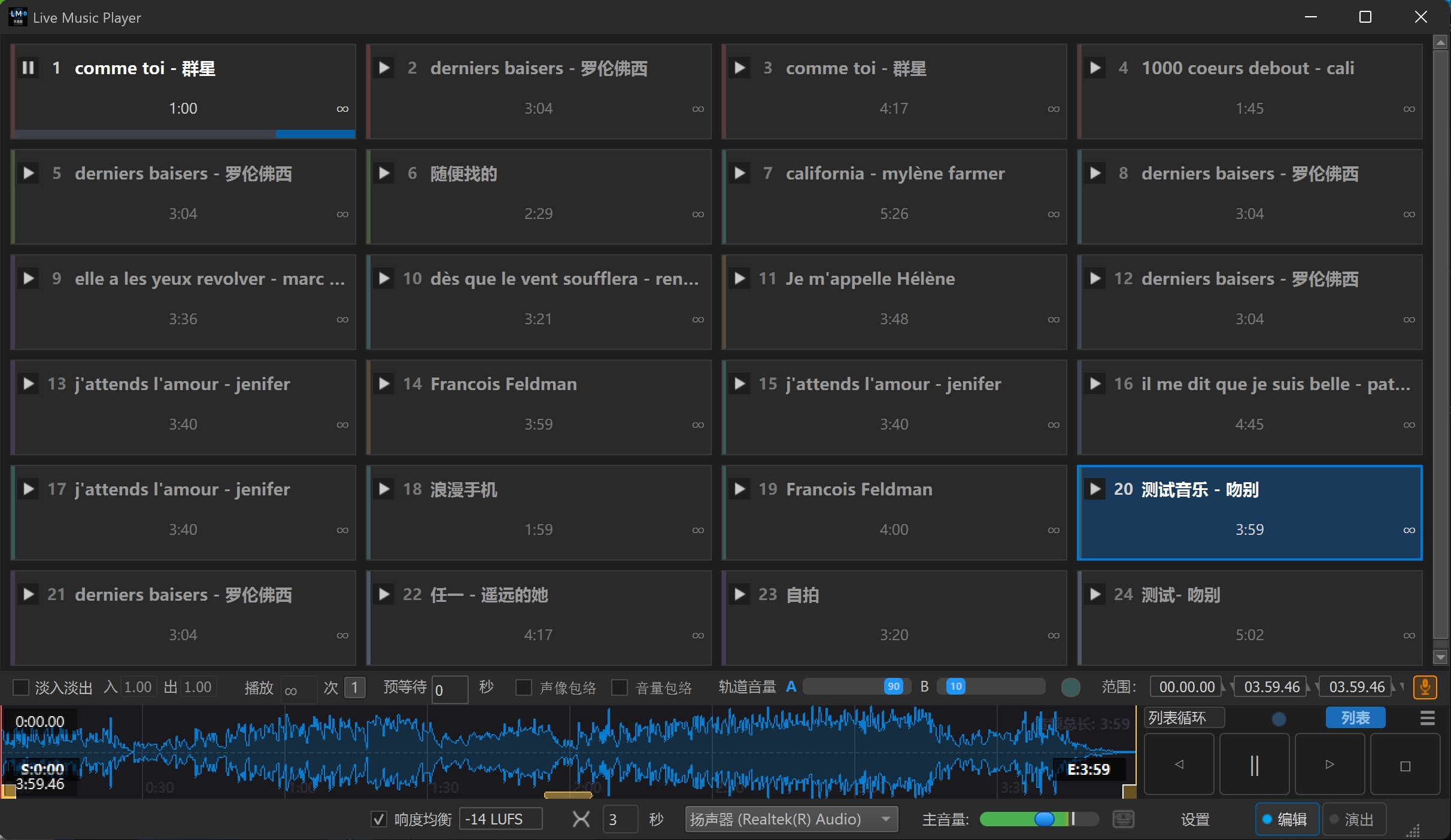Select track 12 derniers baisers card

1249,302
